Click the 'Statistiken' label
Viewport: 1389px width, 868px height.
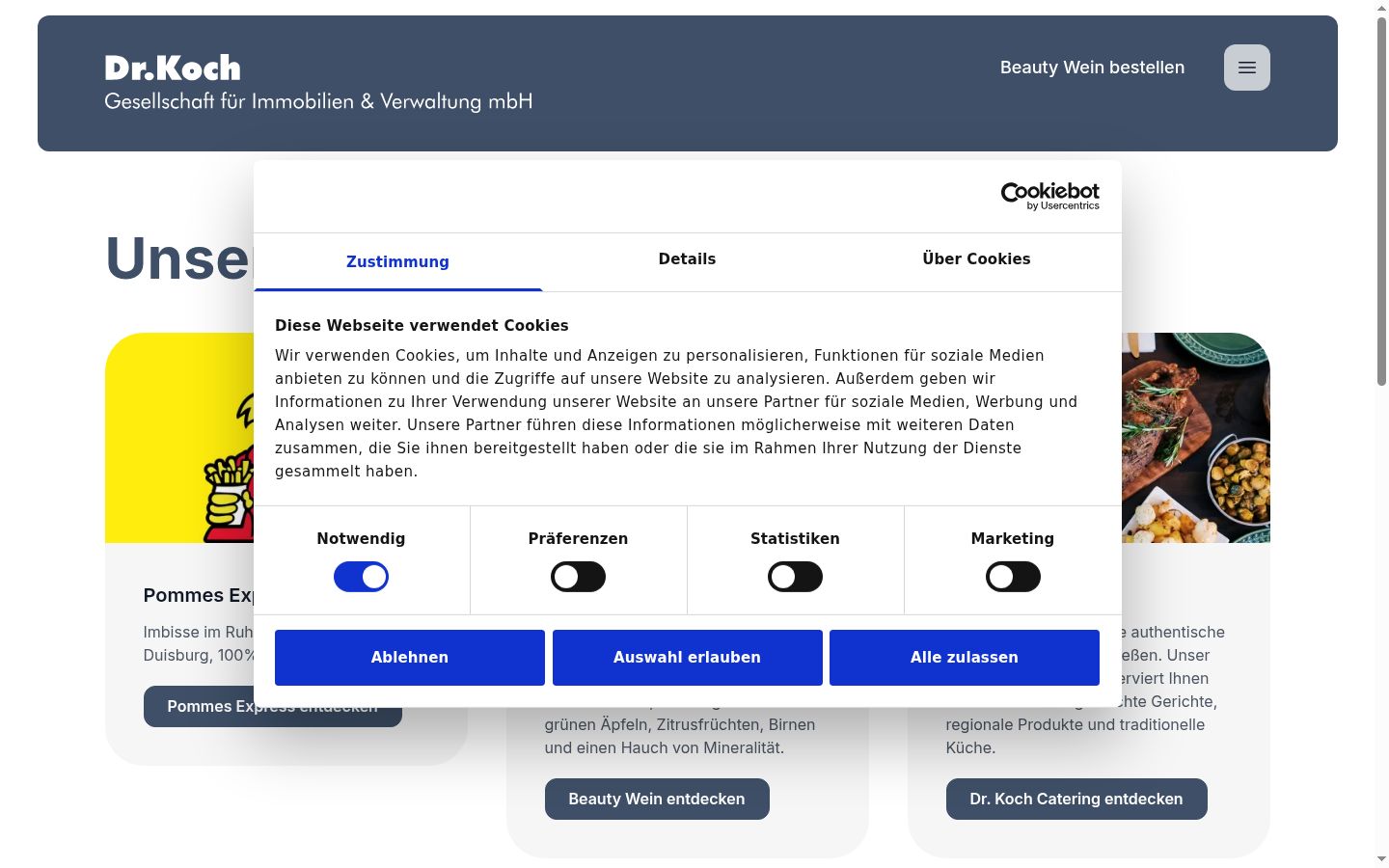795,539
